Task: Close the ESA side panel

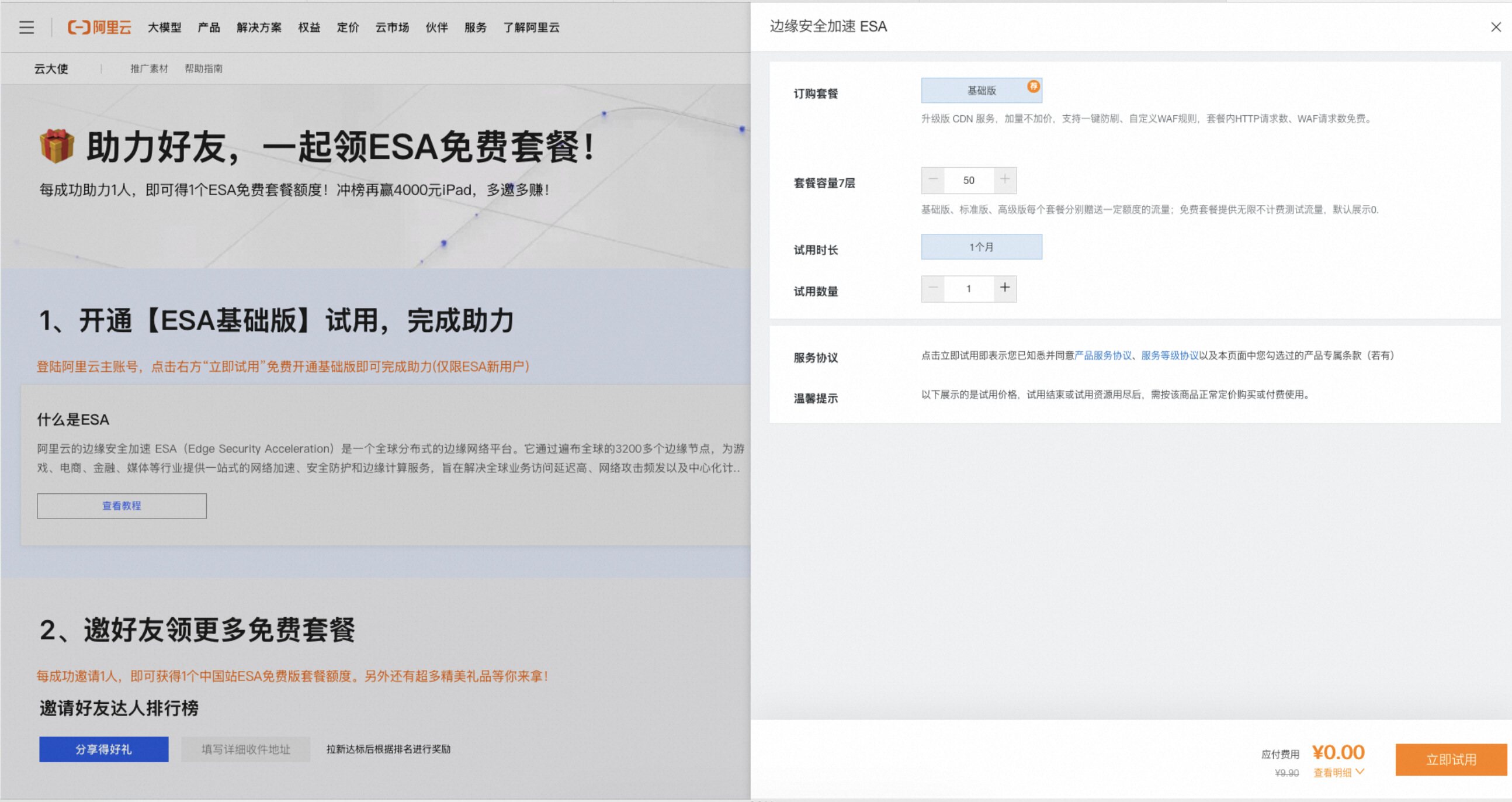Action: [x=1495, y=27]
